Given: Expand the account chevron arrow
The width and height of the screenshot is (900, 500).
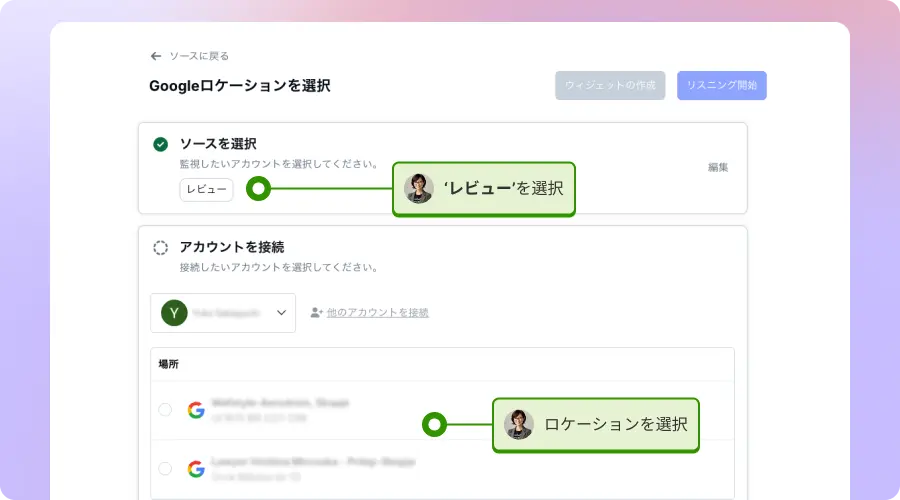Looking at the screenshot, I should [x=281, y=313].
